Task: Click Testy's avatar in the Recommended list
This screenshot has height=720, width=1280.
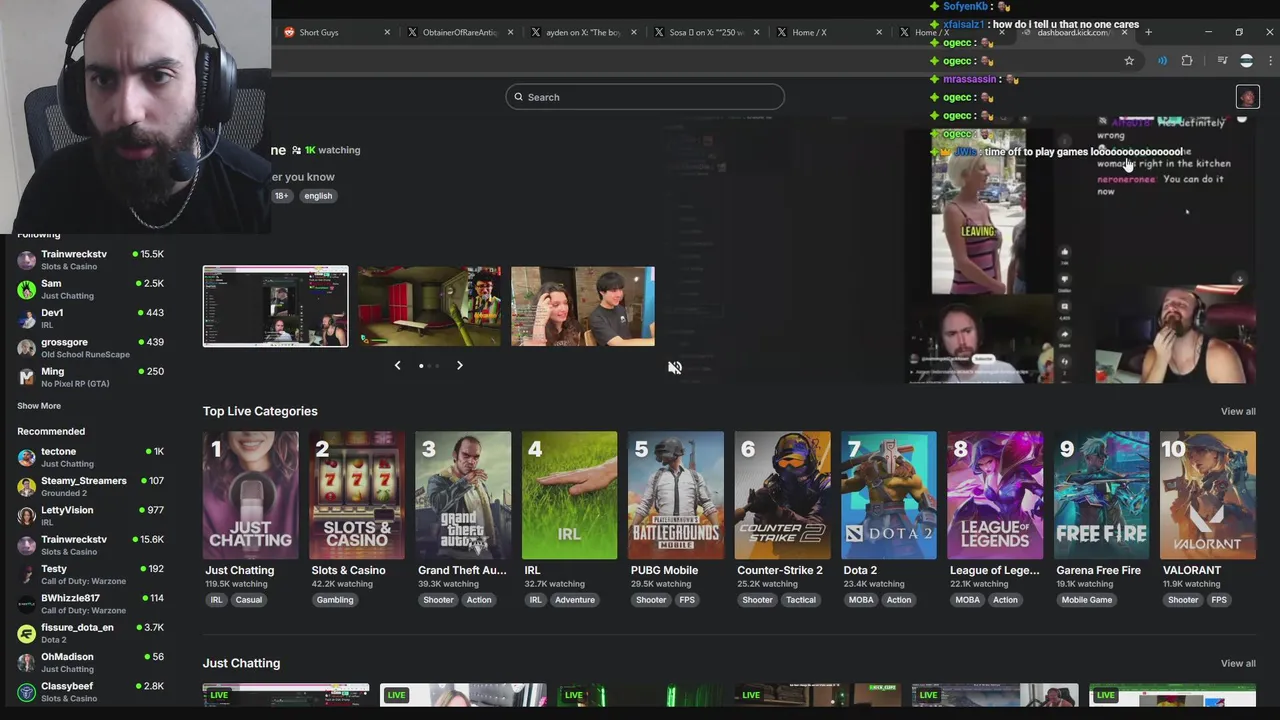Action: click(26, 575)
